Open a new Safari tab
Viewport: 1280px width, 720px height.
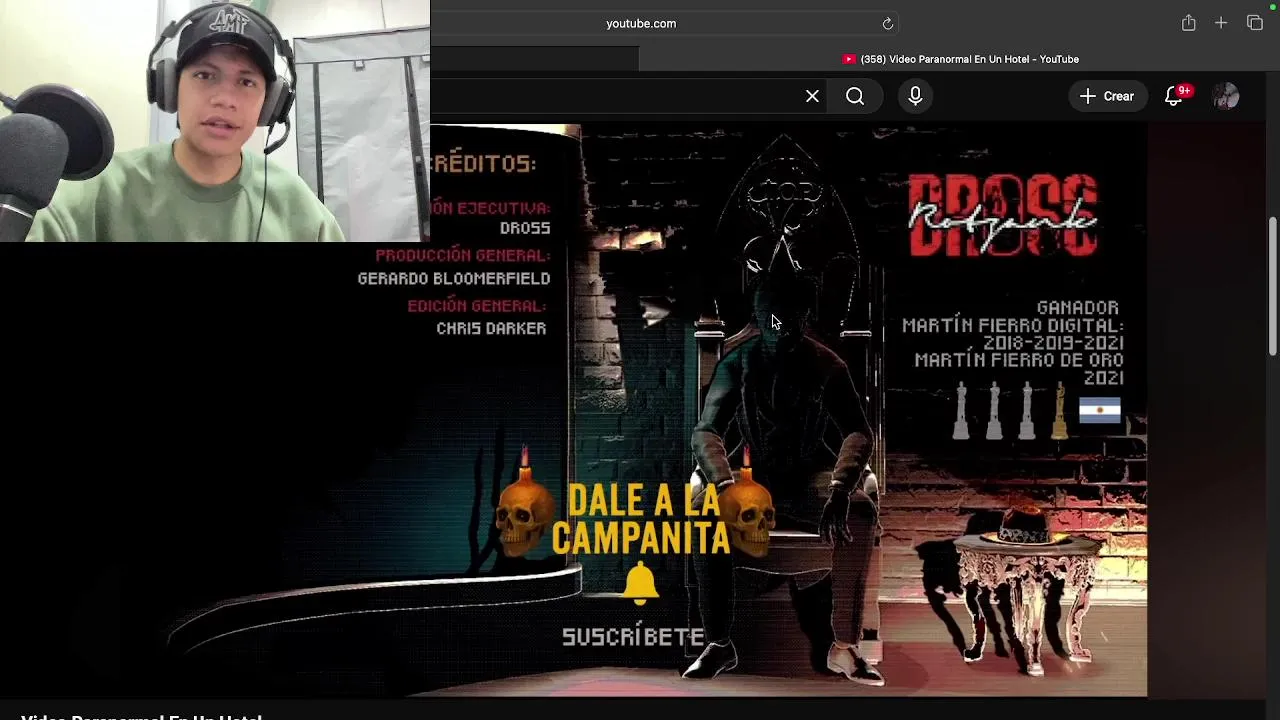(1221, 23)
